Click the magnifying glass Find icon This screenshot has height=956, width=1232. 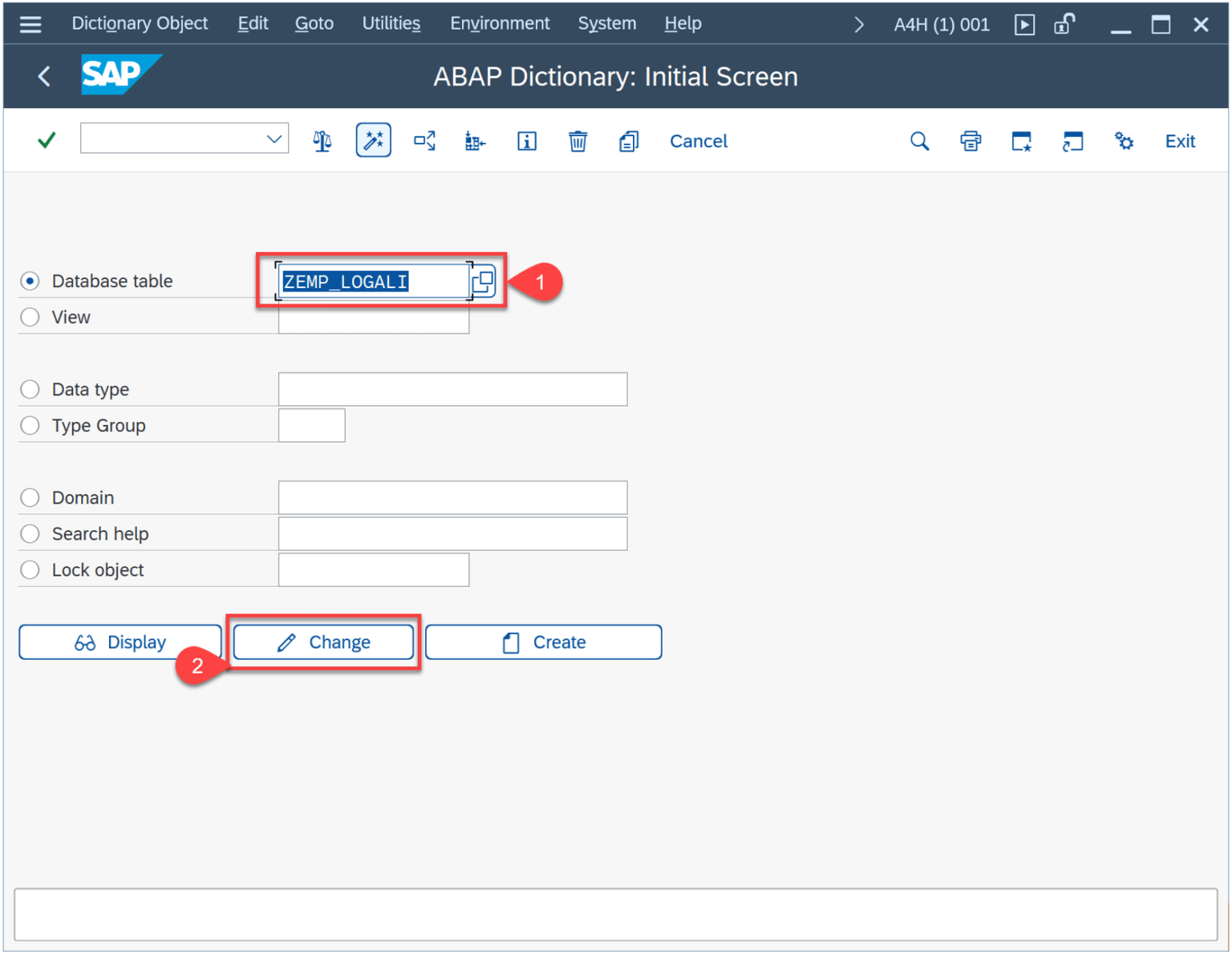point(919,141)
